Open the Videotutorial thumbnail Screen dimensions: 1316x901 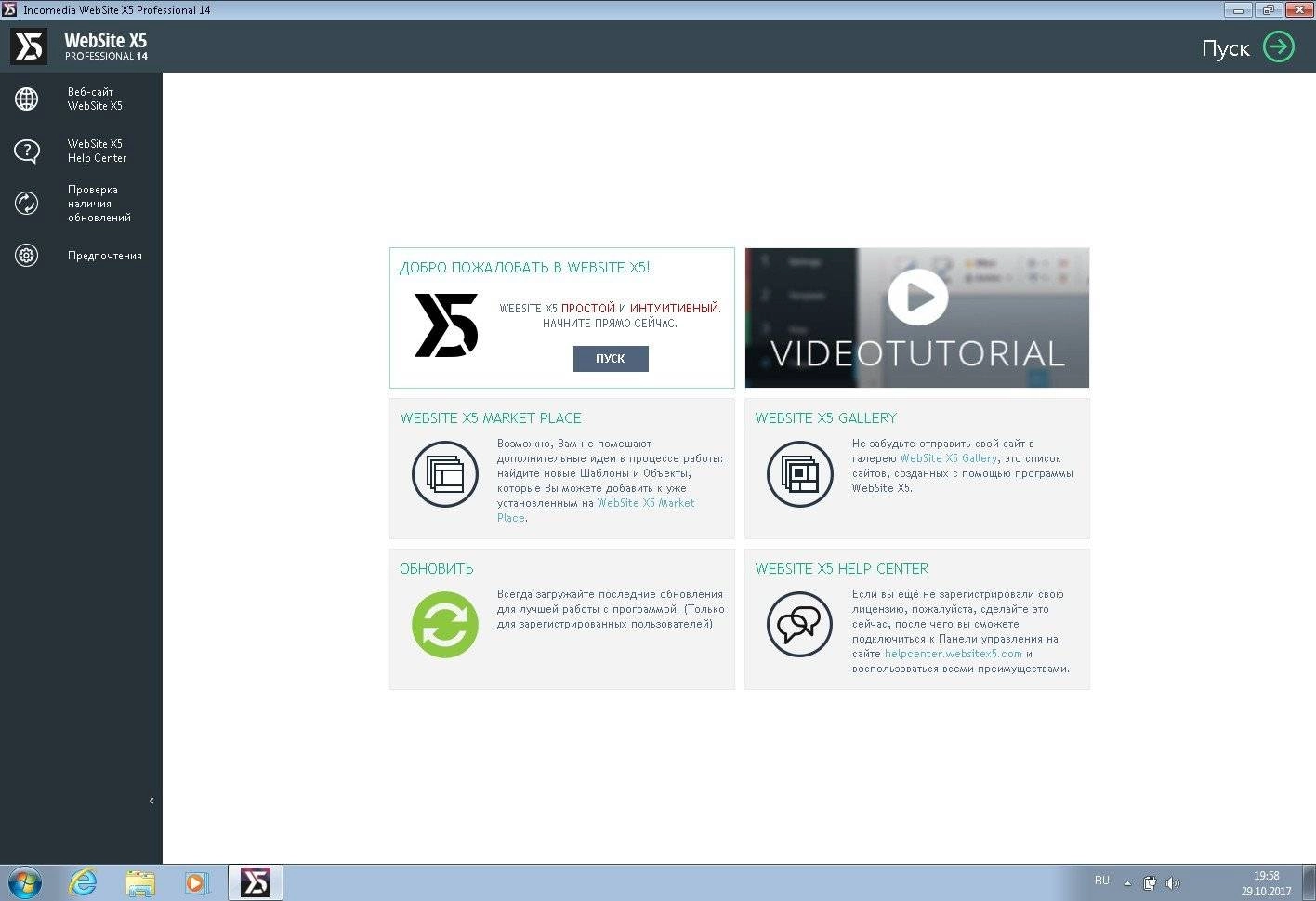tap(917, 318)
